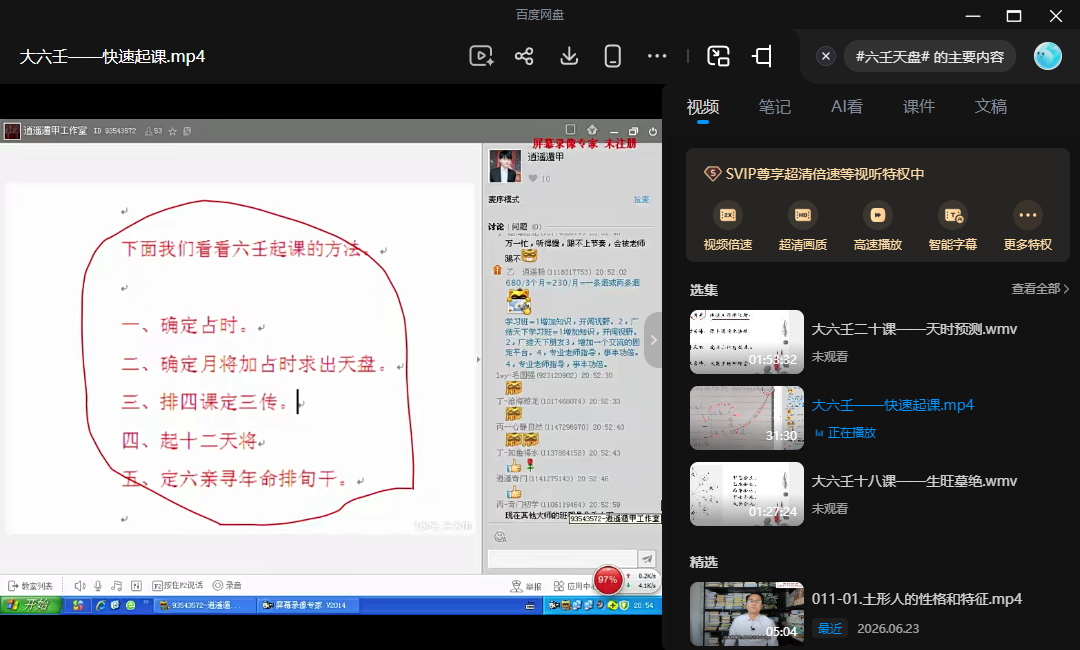Open the more options ellipsis menu

(x=657, y=56)
